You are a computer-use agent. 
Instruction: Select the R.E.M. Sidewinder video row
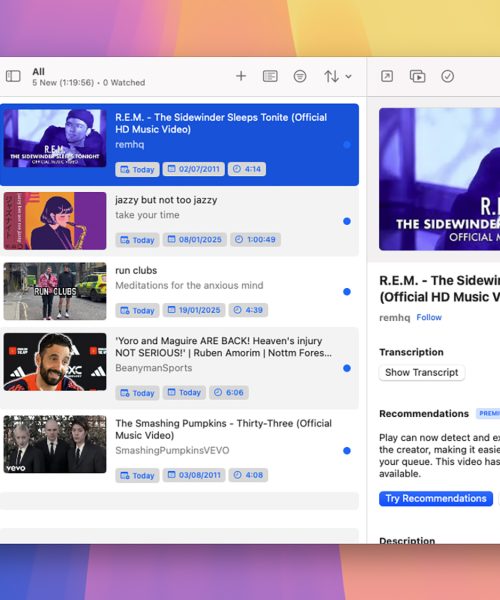point(179,145)
